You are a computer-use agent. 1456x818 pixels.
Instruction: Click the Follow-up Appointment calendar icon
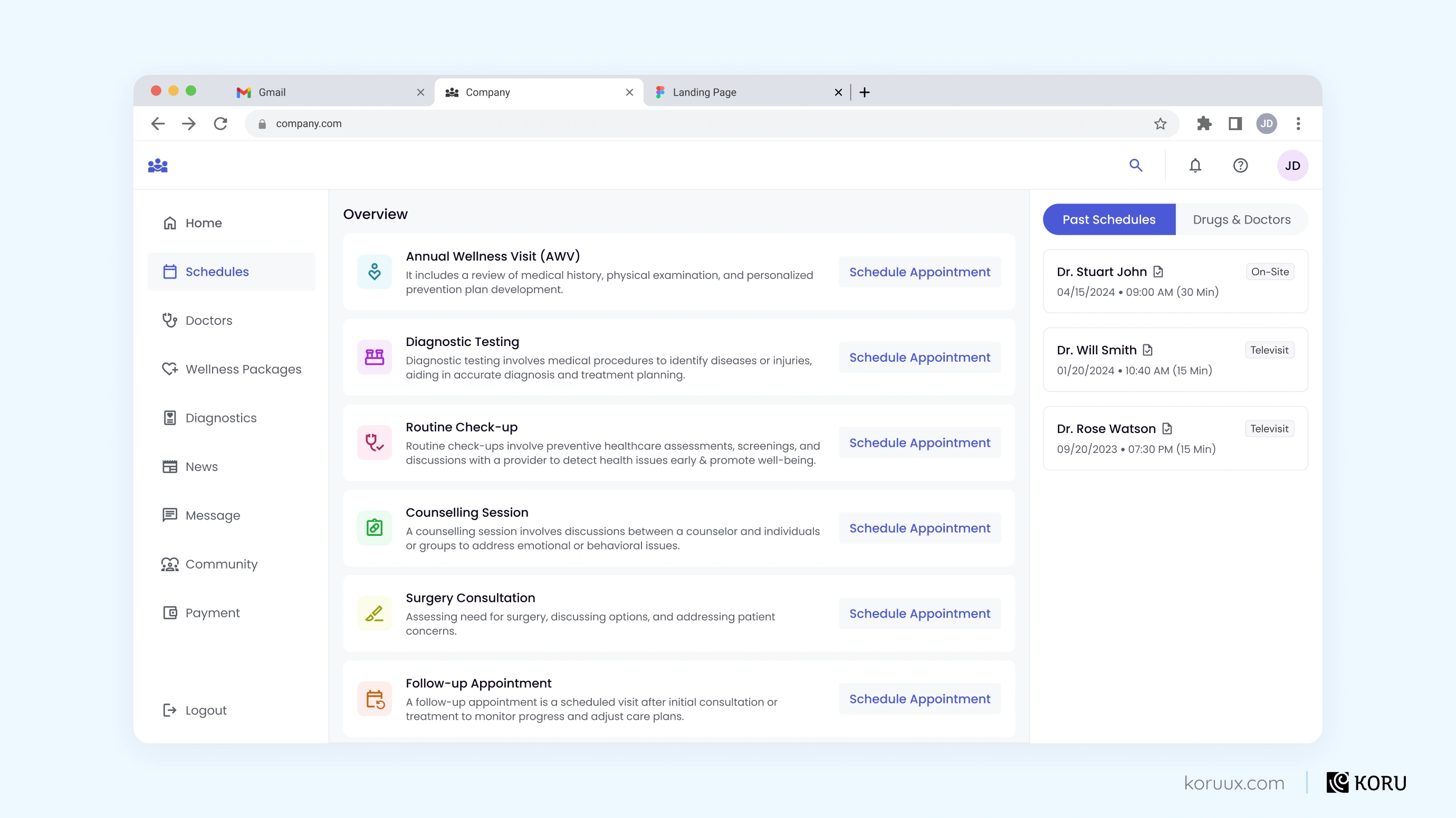pos(374,699)
